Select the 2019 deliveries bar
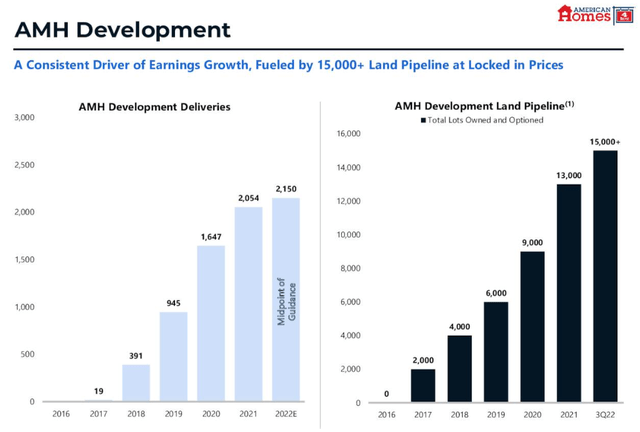The width and height of the screenshot is (640, 432). pyautogui.click(x=173, y=356)
